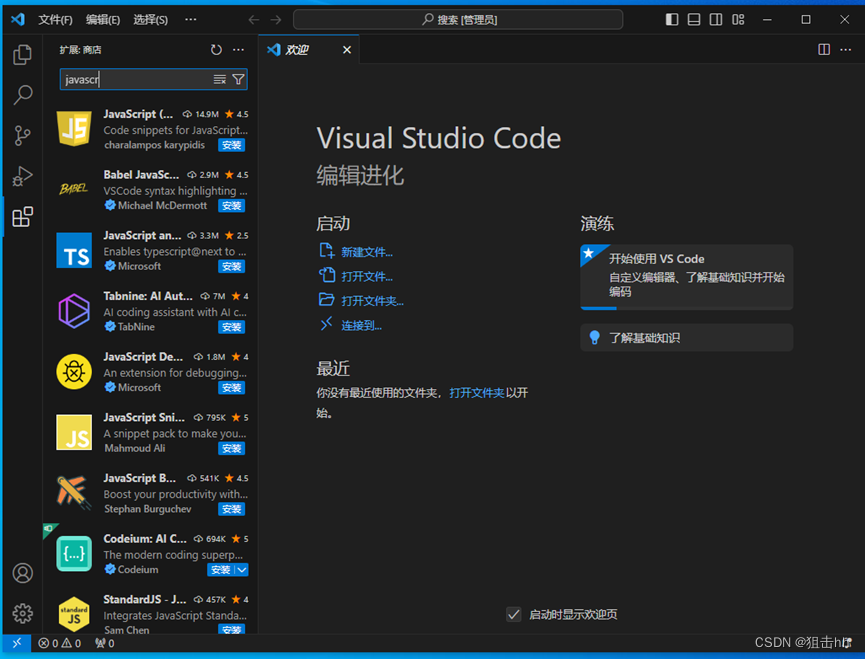Open the 开始使用 VS Code walkthrough
This screenshot has width=865, height=659.
tap(686, 276)
